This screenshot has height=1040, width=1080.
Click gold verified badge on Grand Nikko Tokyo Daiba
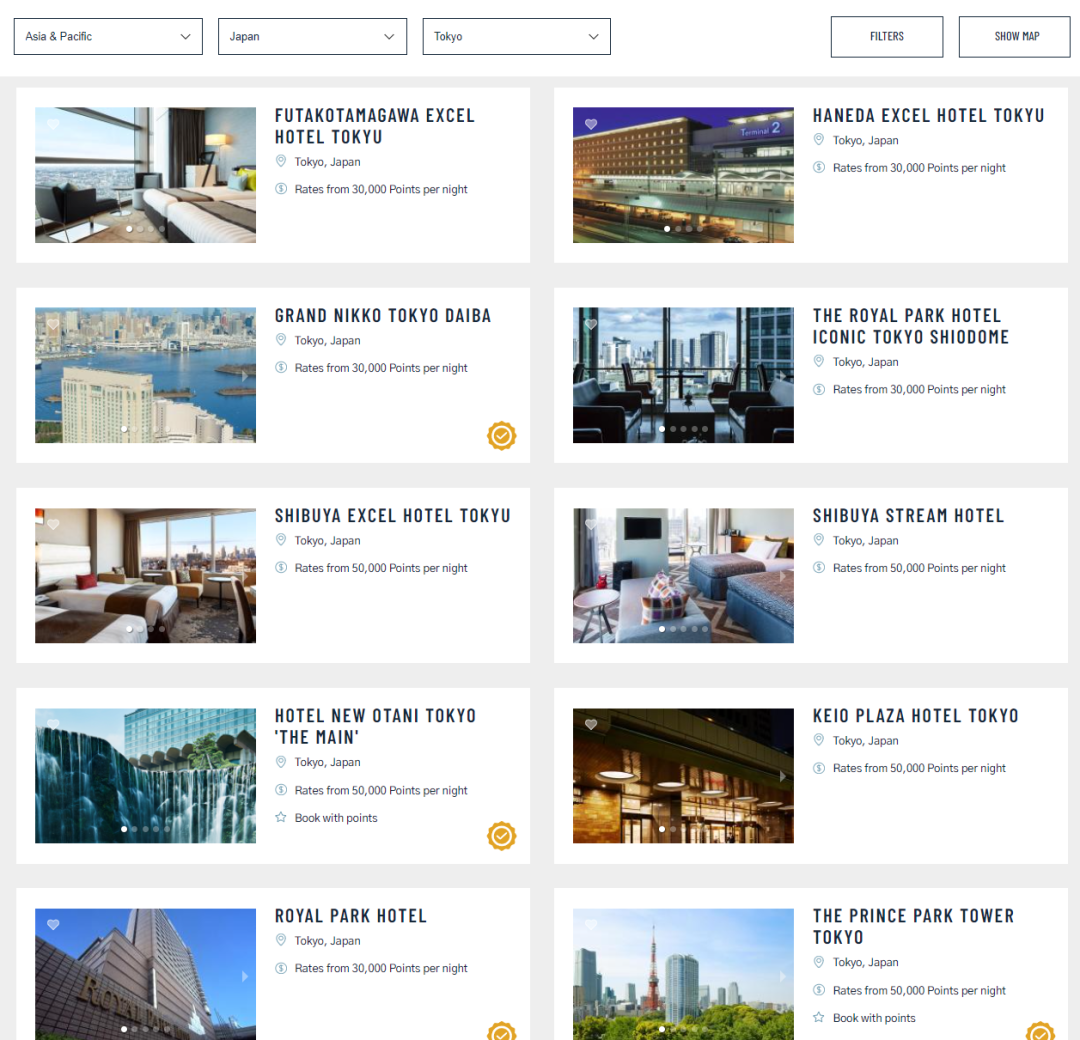coord(501,436)
